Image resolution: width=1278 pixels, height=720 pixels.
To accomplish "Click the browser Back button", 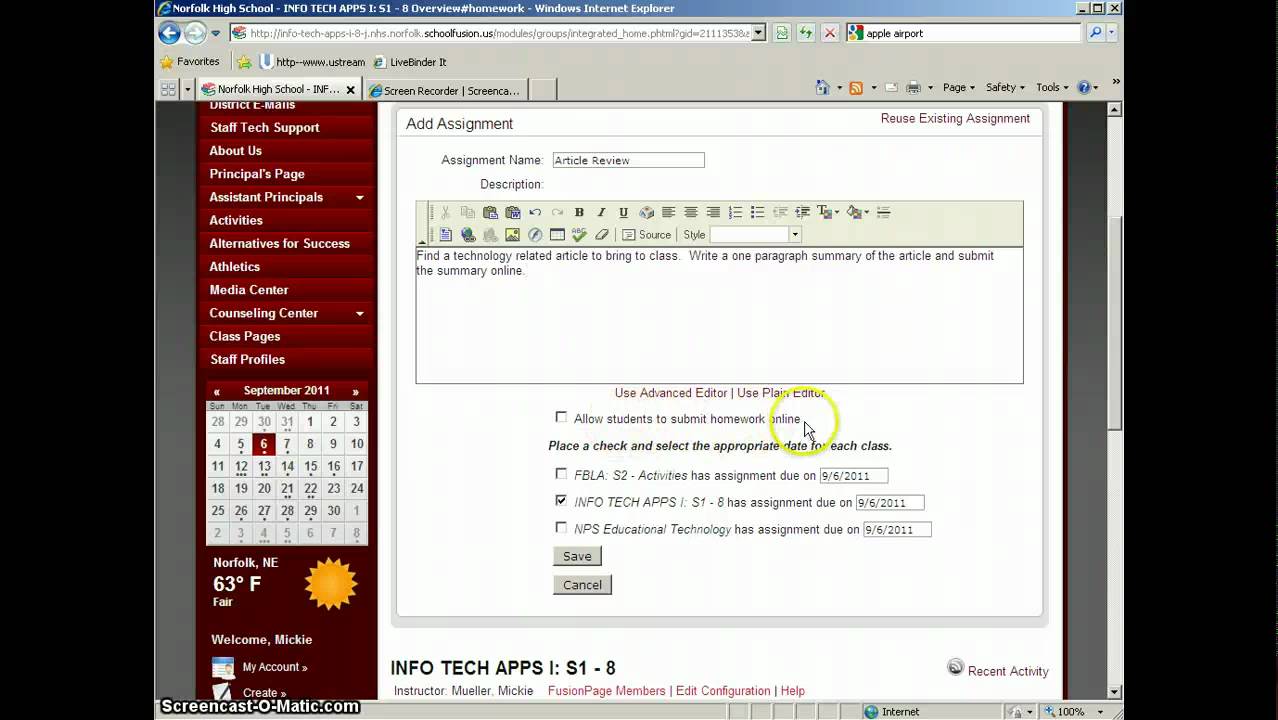I will coord(170,33).
